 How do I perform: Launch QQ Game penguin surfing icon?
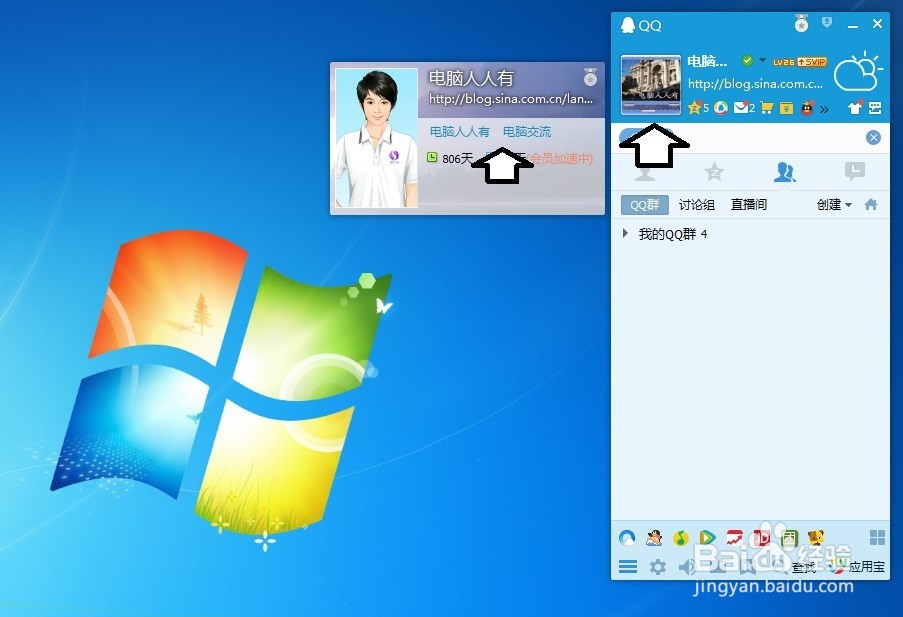pyautogui.click(x=654, y=538)
